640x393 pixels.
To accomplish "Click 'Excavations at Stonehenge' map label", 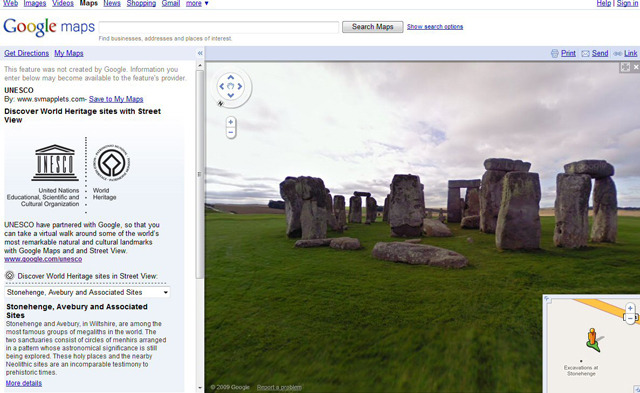I will (581, 371).
